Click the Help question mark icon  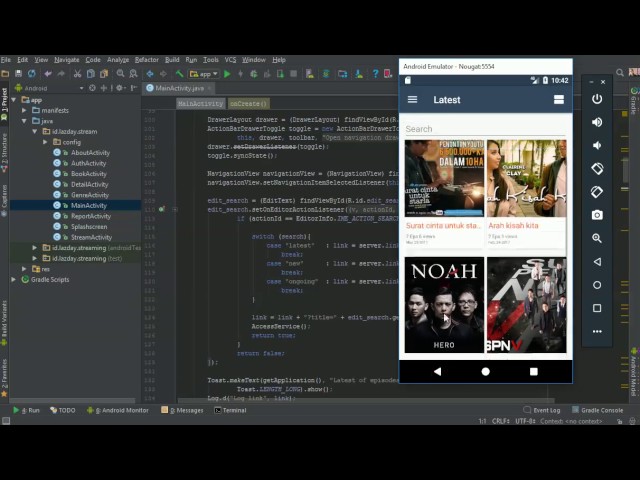375,74
